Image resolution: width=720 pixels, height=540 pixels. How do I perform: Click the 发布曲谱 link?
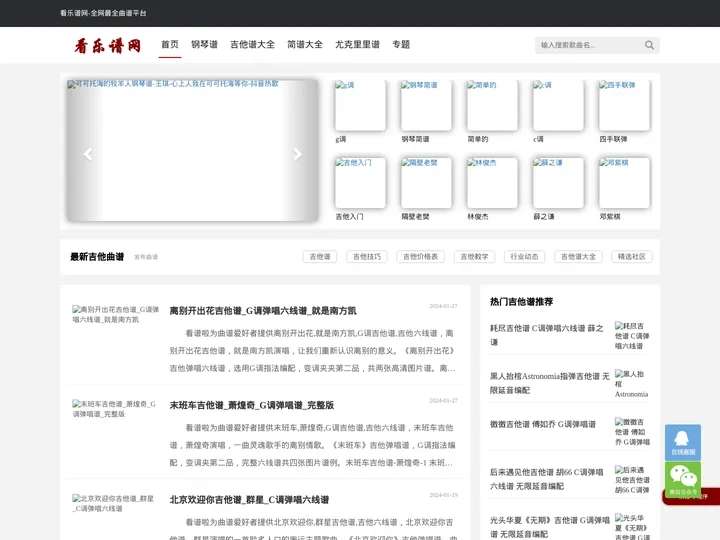coord(146,257)
